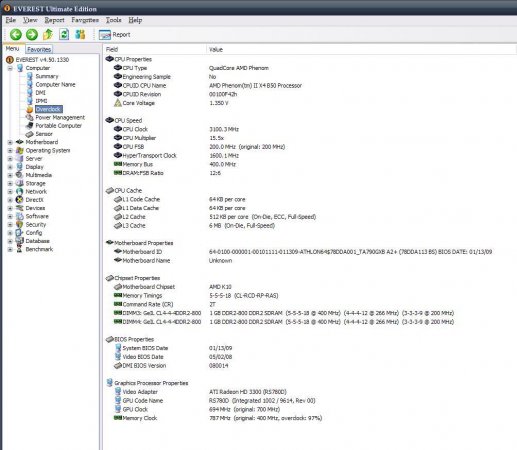Click the Display monitor icon in tree

coord(20,167)
